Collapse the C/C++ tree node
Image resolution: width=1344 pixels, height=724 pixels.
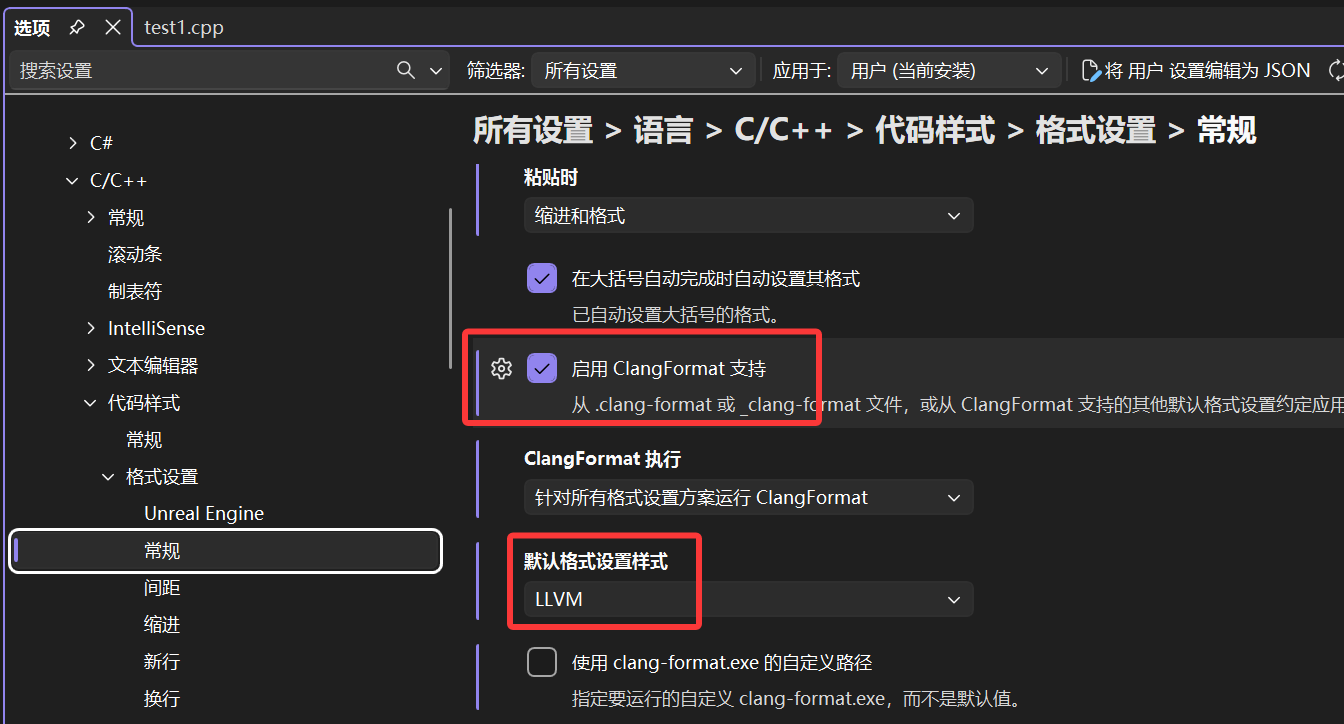(x=71, y=180)
